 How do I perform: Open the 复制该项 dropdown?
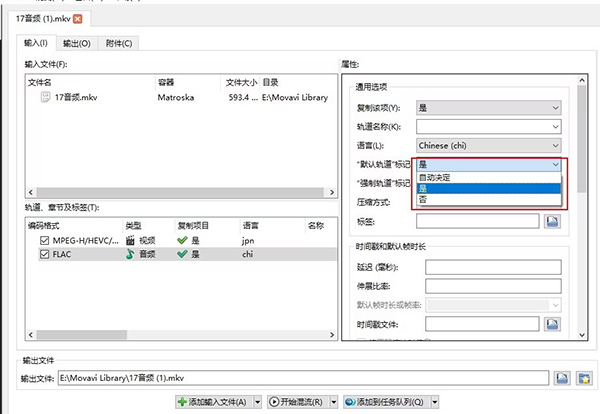[x=489, y=107]
